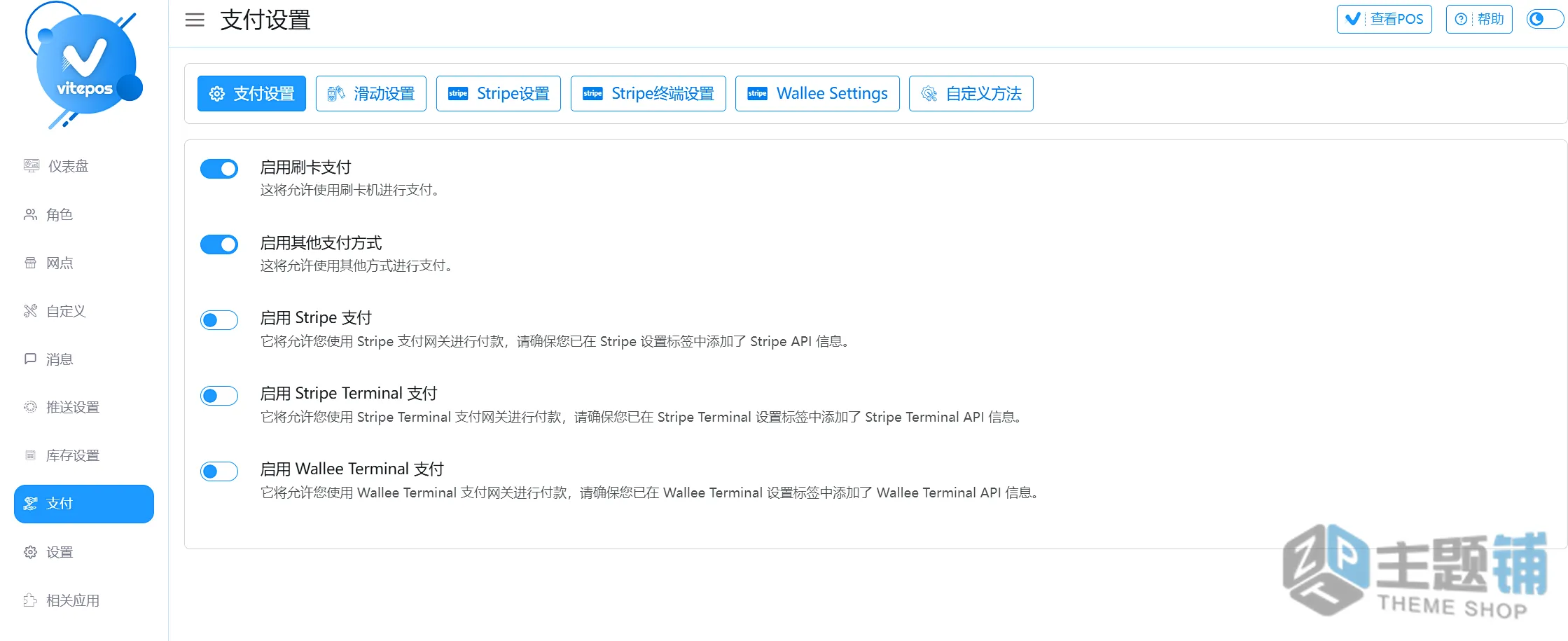Enable the 启用 Wallee Terminal 支付 toggle
The height and width of the screenshot is (641, 1568).
click(219, 471)
